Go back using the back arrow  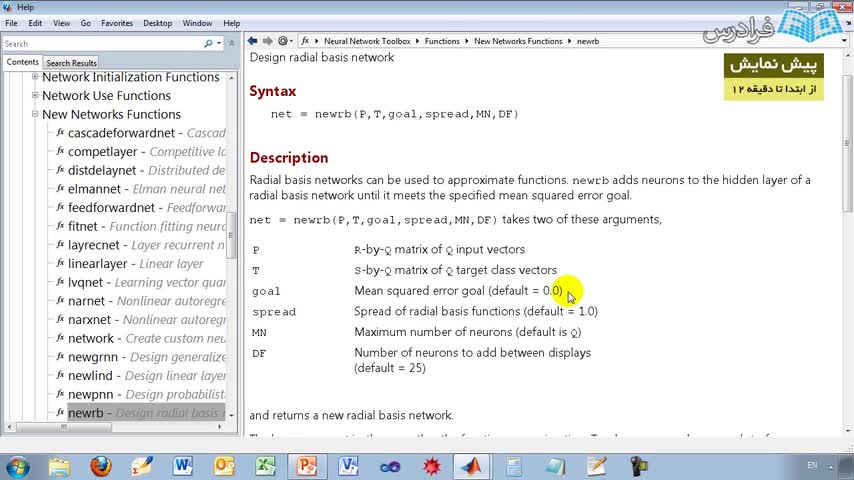(252, 41)
